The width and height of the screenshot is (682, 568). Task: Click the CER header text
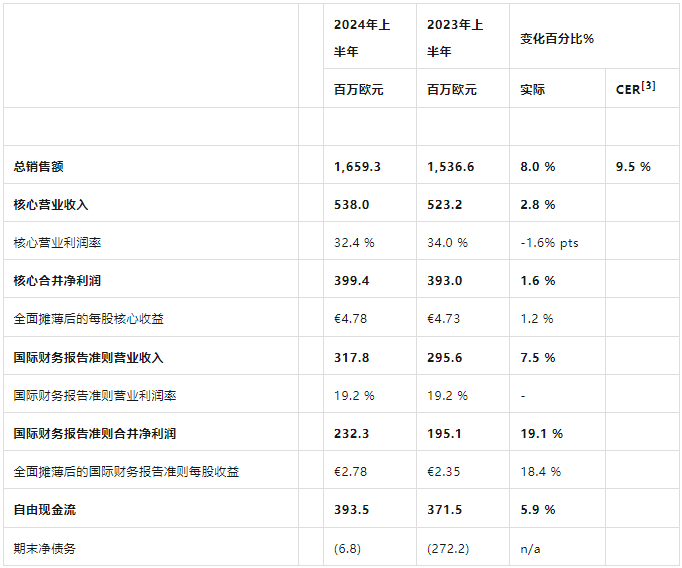pos(628,90)
